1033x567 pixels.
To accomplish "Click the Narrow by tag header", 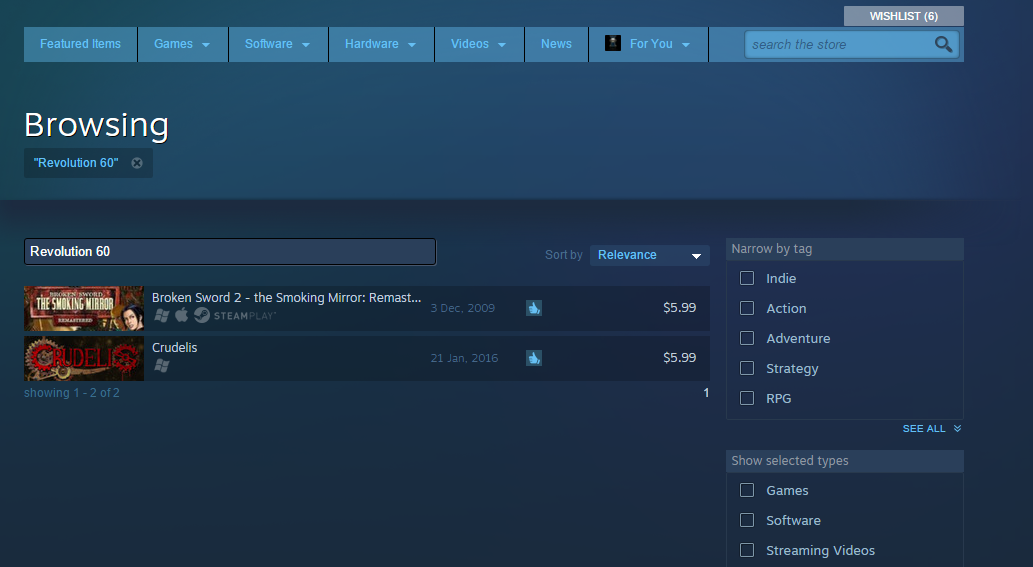I will [845, 249].
